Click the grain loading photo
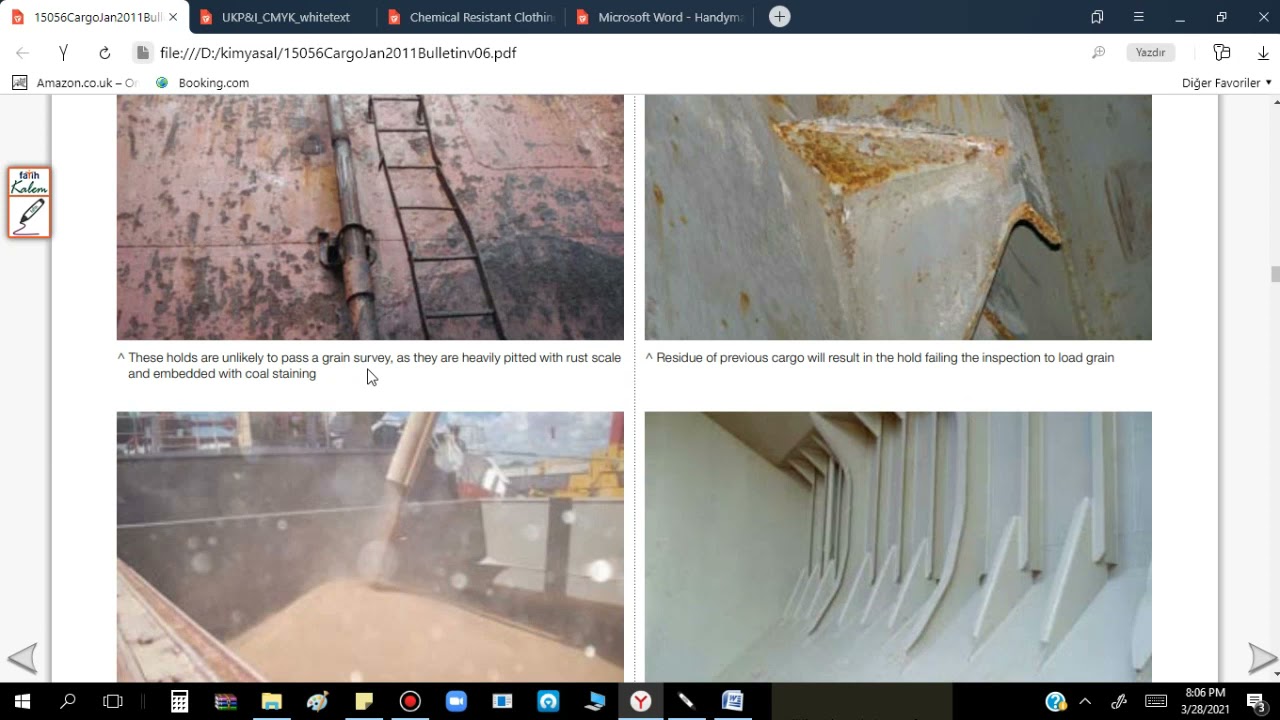Image resolution: width=1280 pixels, height=720 pixels. click(370, 547)
